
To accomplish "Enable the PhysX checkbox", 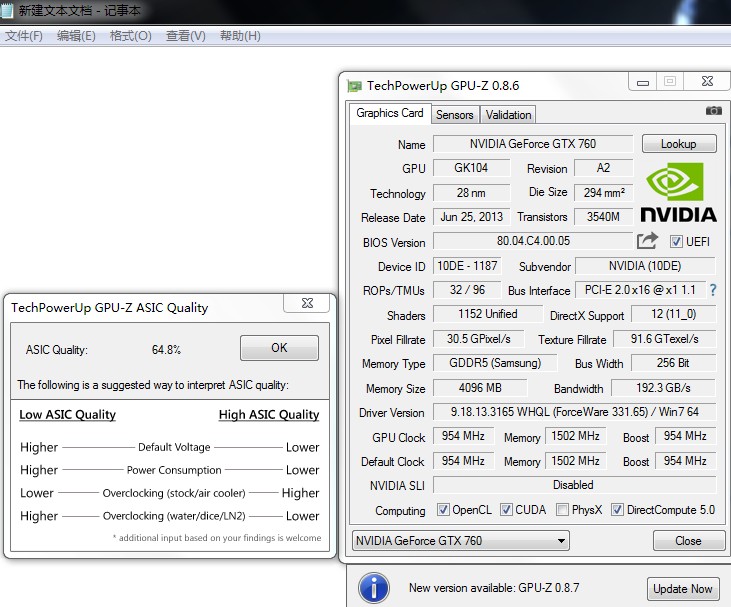I will point(563,510).
